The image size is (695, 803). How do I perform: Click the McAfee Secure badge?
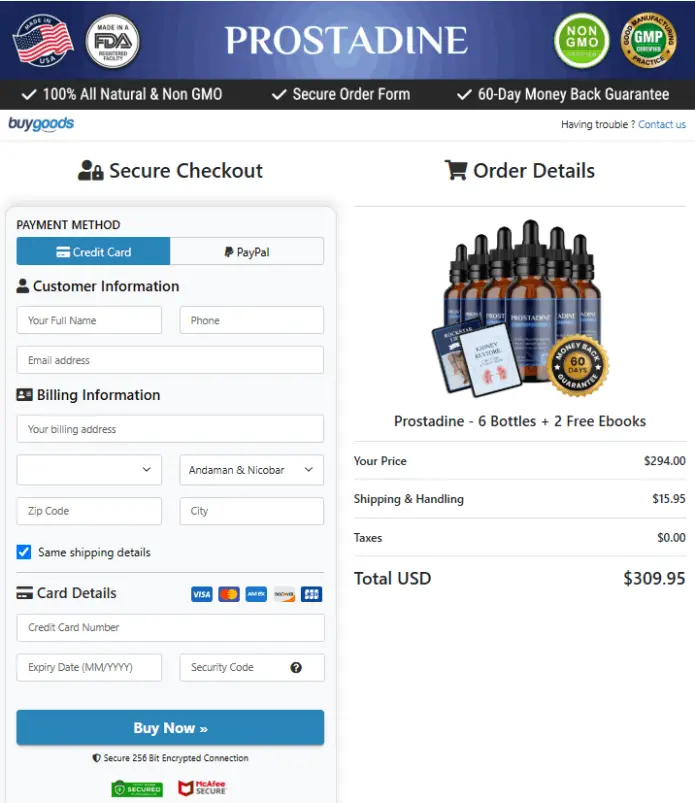click(202, 788)
